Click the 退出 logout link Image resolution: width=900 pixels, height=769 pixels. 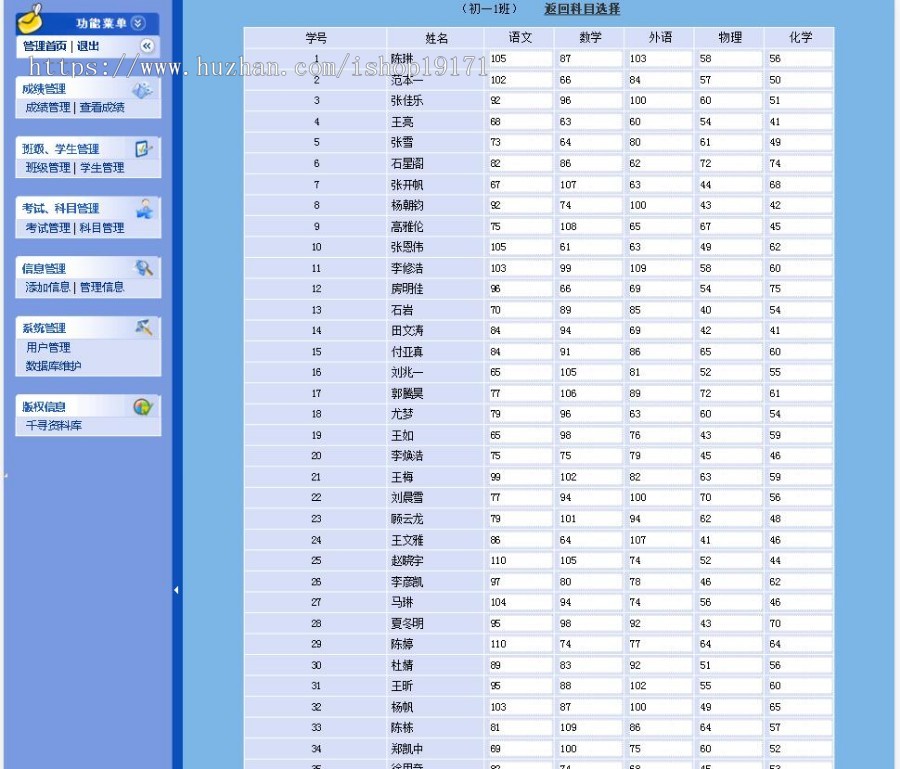pos(88,46)
